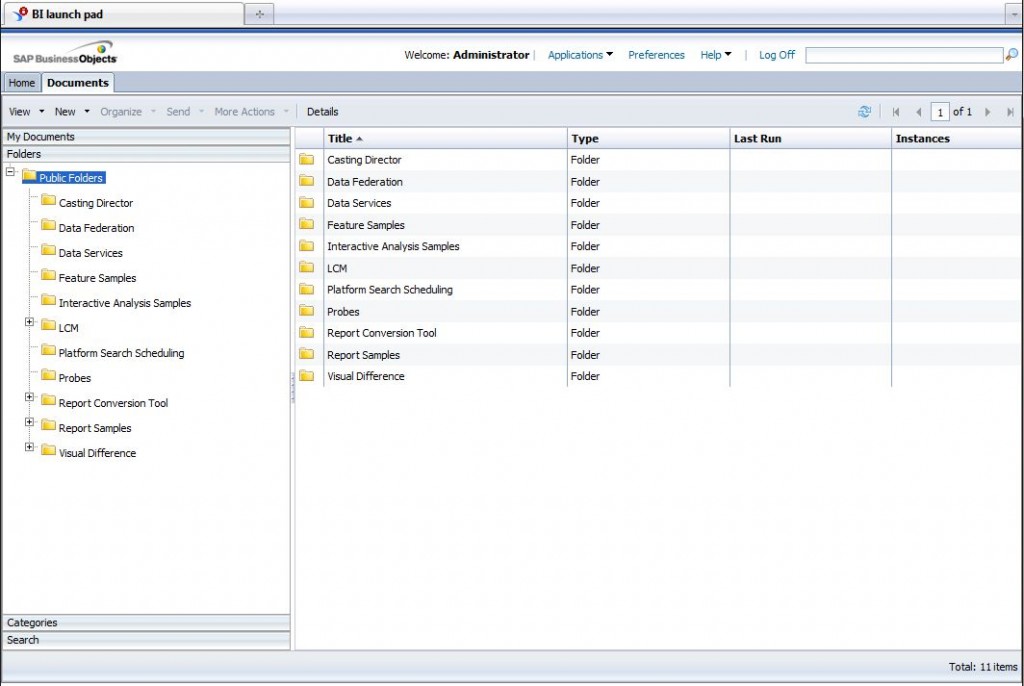Click the search magnifier icon
Screen dimensions: 1024x686
pos(1011,55)
